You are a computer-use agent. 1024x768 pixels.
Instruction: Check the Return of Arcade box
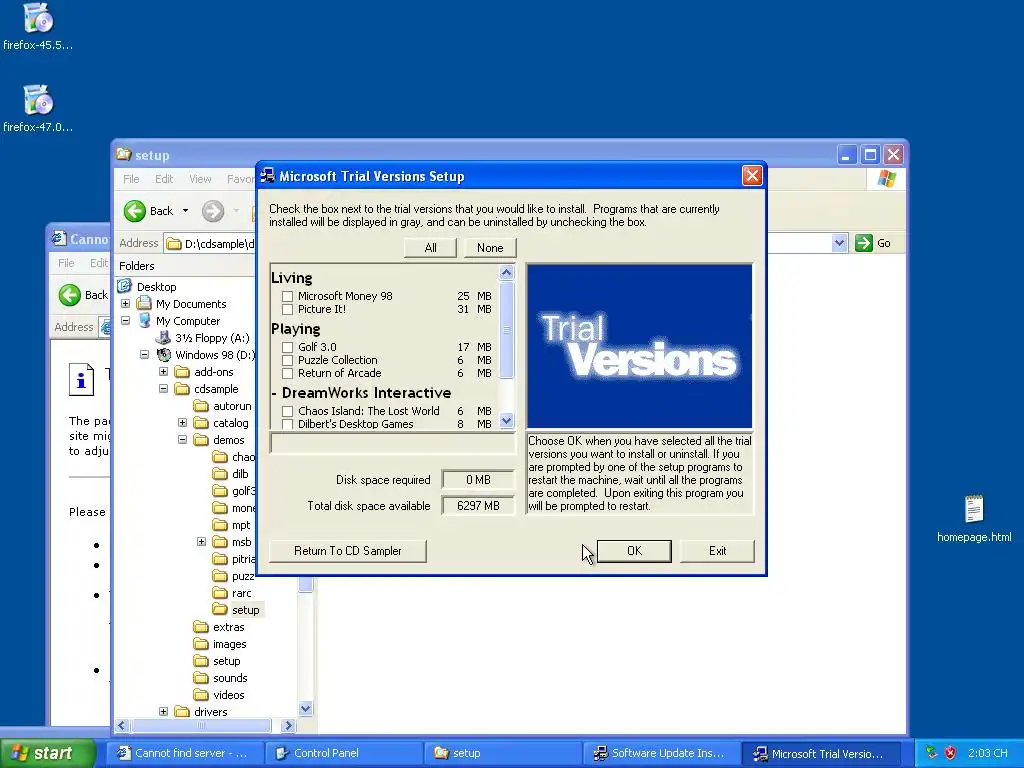tap(287, 373)
